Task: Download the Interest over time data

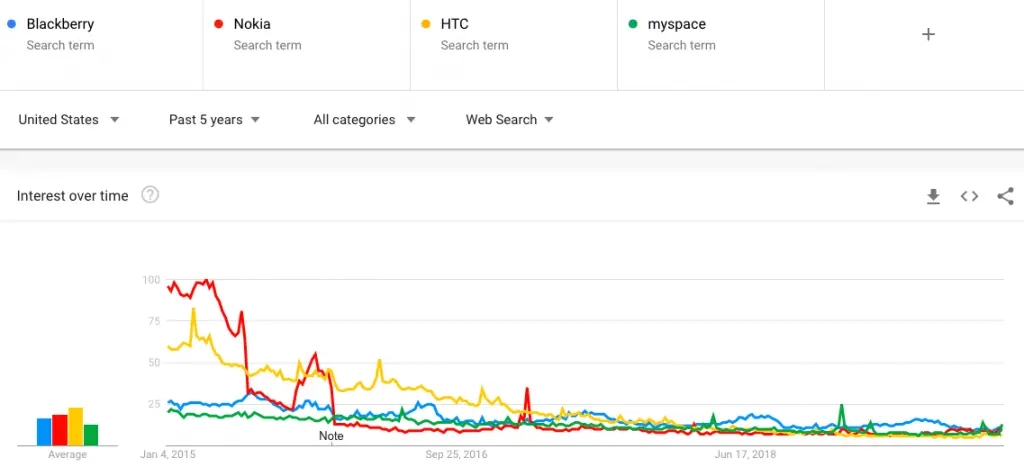Action: pos(933,196)
